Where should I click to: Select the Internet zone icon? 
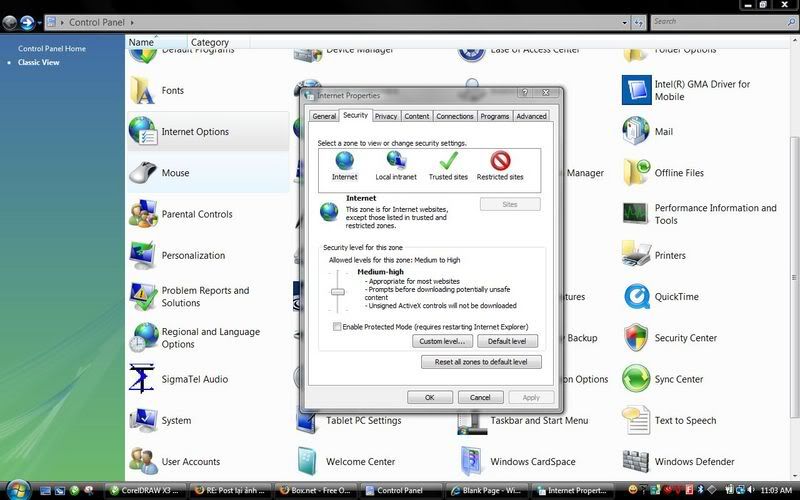tap(344, 161)
